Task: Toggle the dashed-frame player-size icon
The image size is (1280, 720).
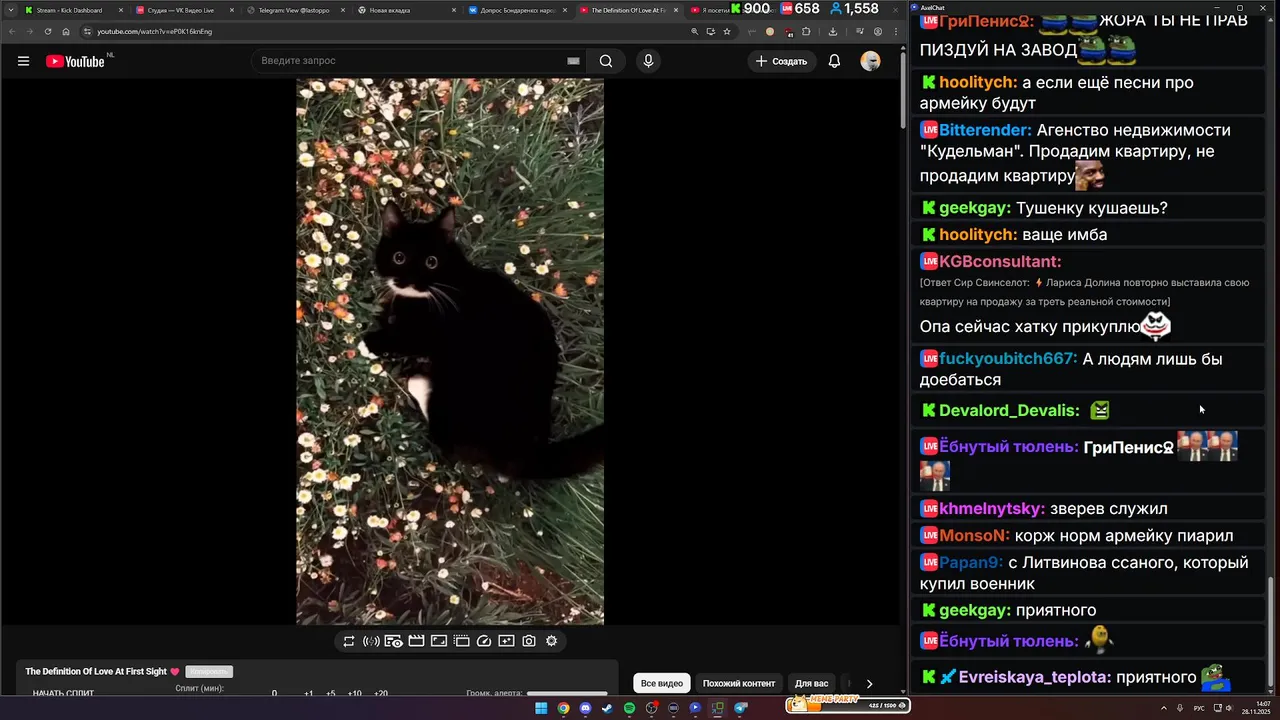Action: [x=461, y=641]
